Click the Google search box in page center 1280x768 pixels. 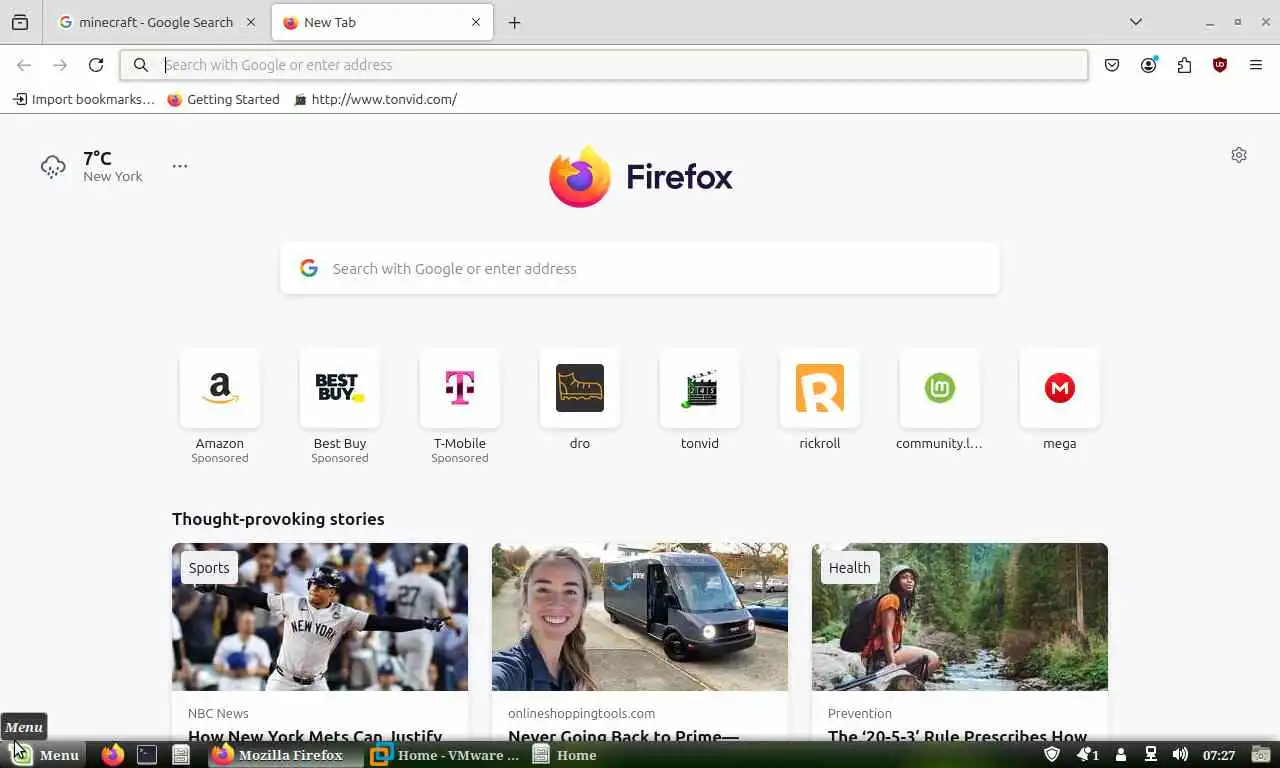pyautogui.click(x=640, y=268)
